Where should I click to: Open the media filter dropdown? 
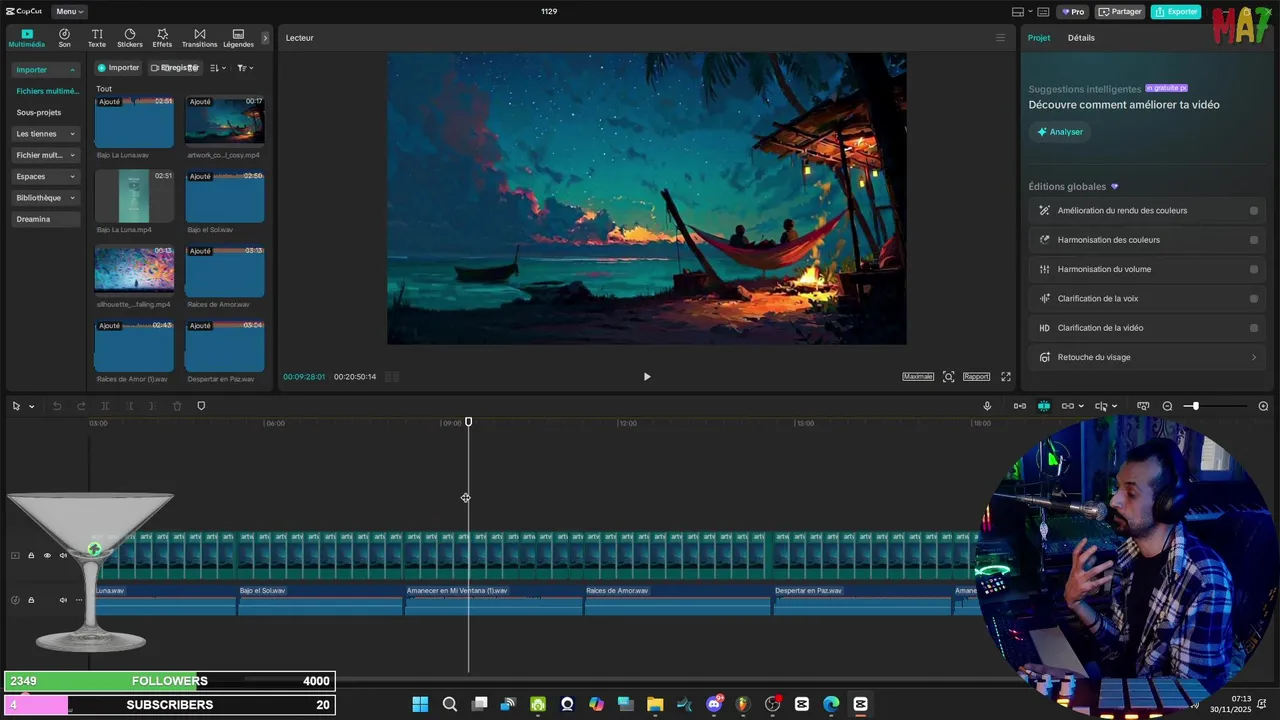coord(245,68)
